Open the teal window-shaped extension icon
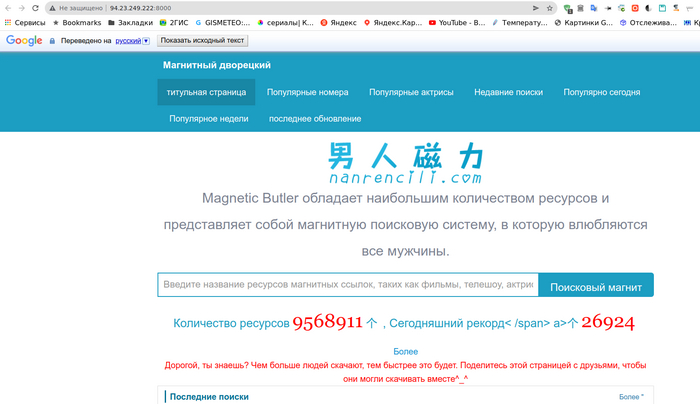The height and width of the screenshot is (404, 700). click(662, 8)
